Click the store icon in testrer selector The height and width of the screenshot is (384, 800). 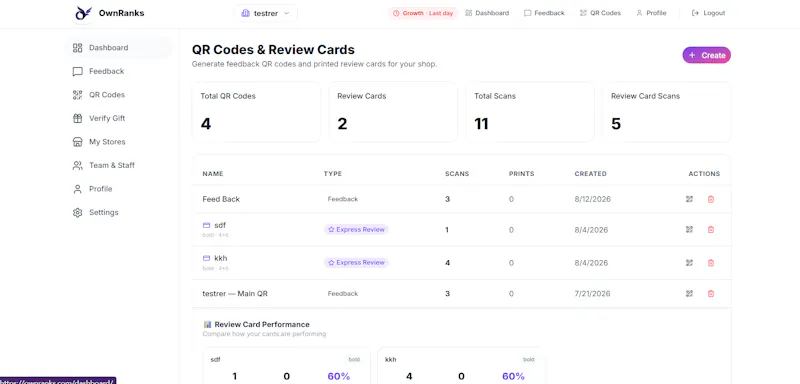click(245, 13)
